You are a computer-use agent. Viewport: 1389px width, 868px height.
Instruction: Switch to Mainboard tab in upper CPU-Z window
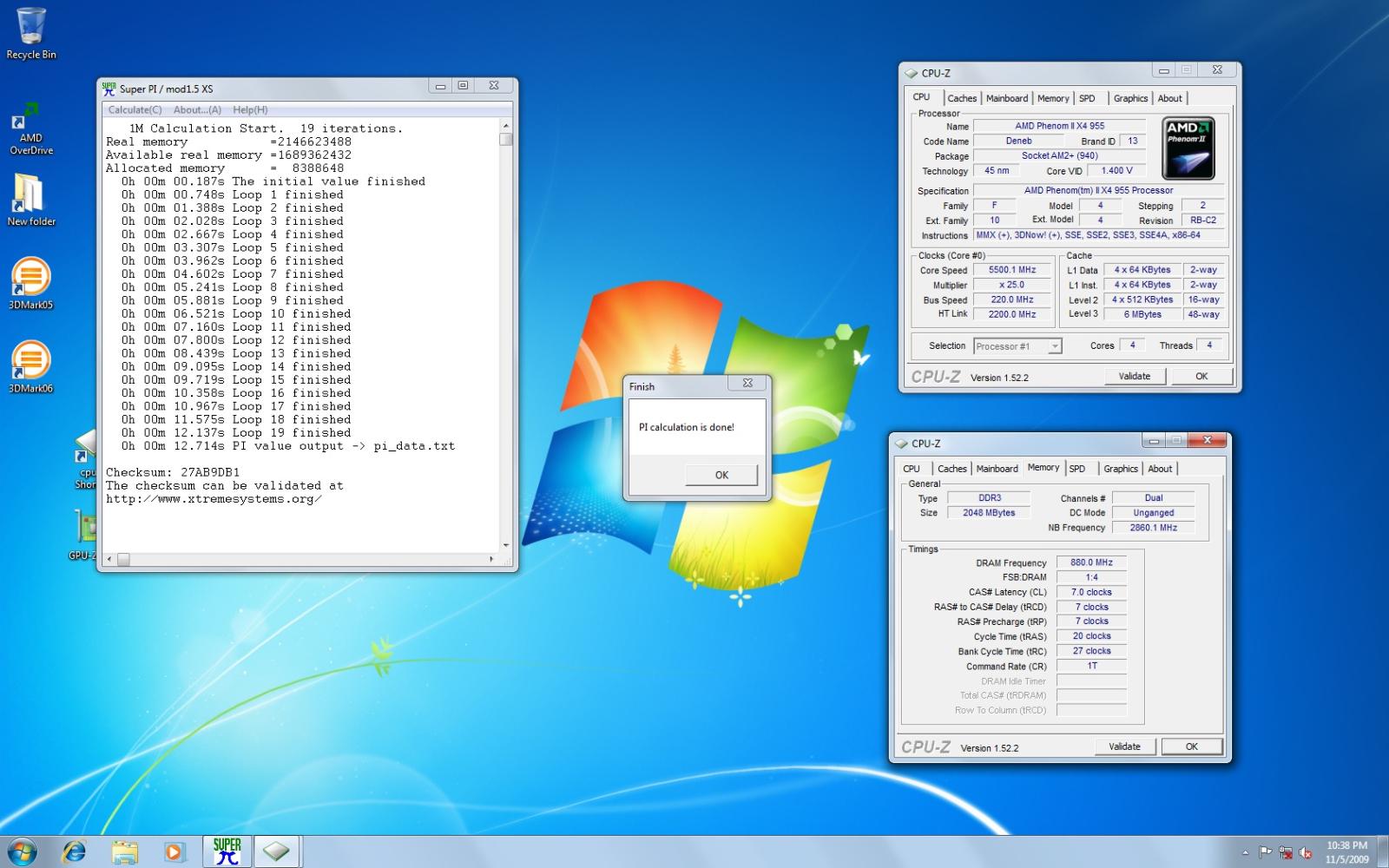(1007, 98)
